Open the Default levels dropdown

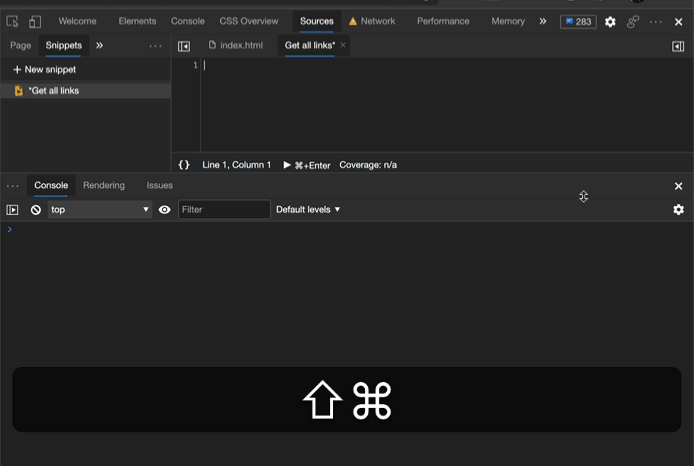pos(308,209)
